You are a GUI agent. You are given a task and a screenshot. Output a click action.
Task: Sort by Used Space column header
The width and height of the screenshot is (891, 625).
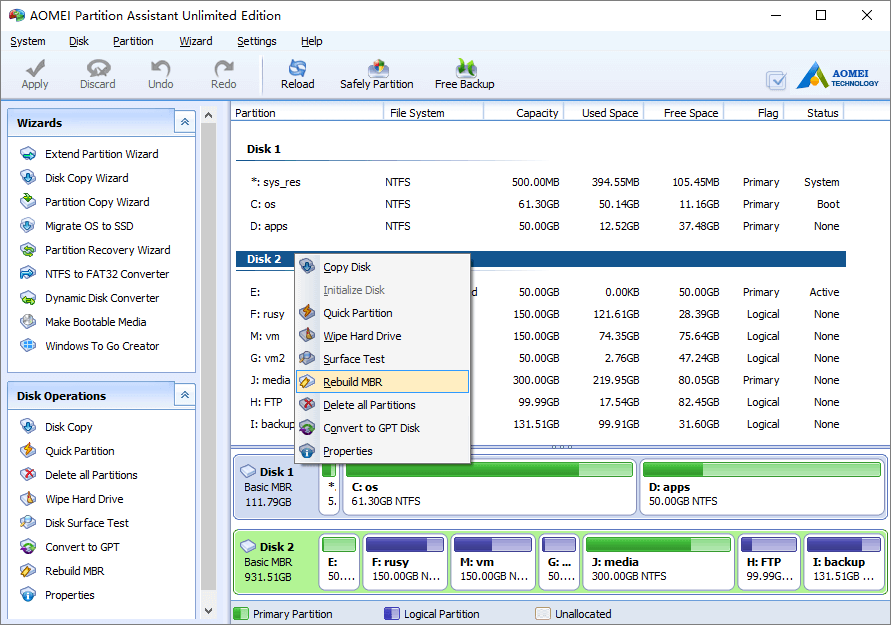[603, 112]
